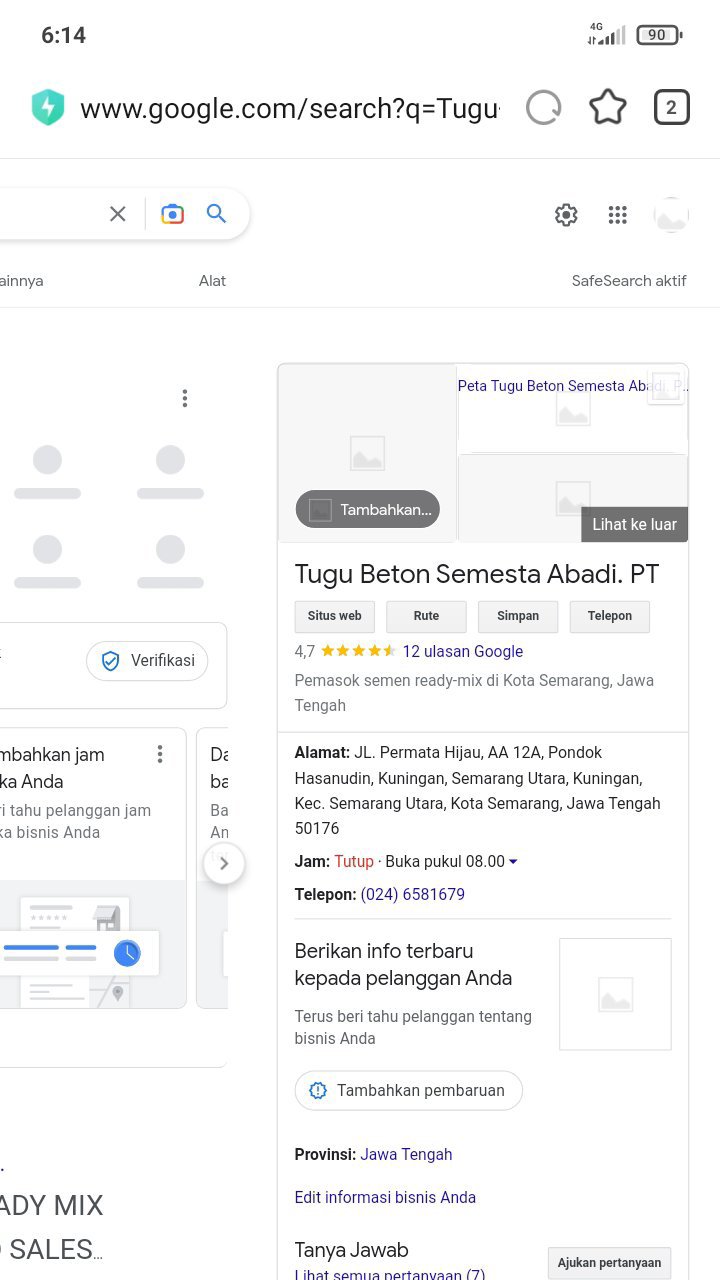Open three-dot menu on the hours card

[x=159, y=755]
